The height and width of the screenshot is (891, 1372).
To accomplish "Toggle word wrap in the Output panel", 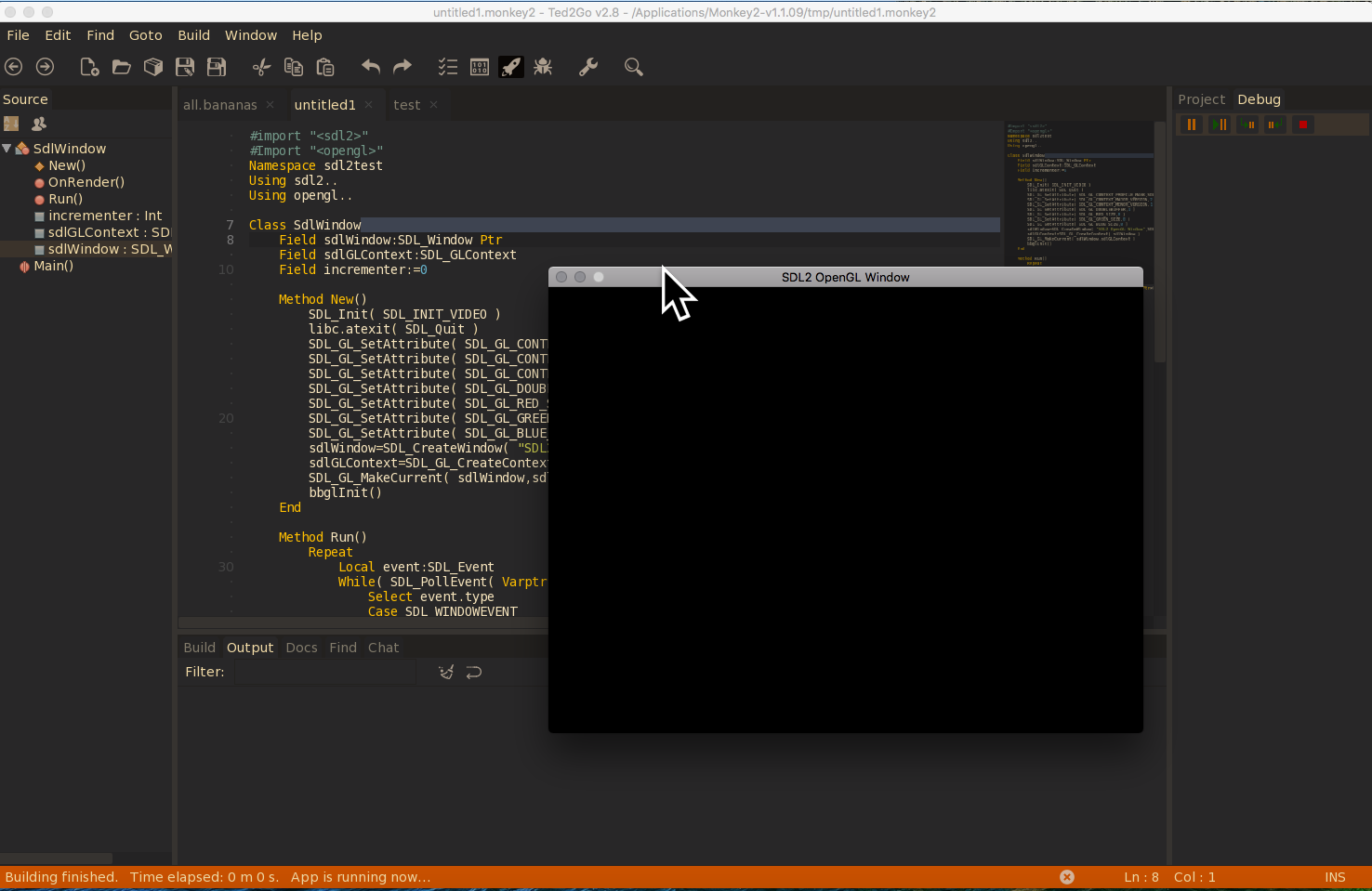I will pos(473,672).
